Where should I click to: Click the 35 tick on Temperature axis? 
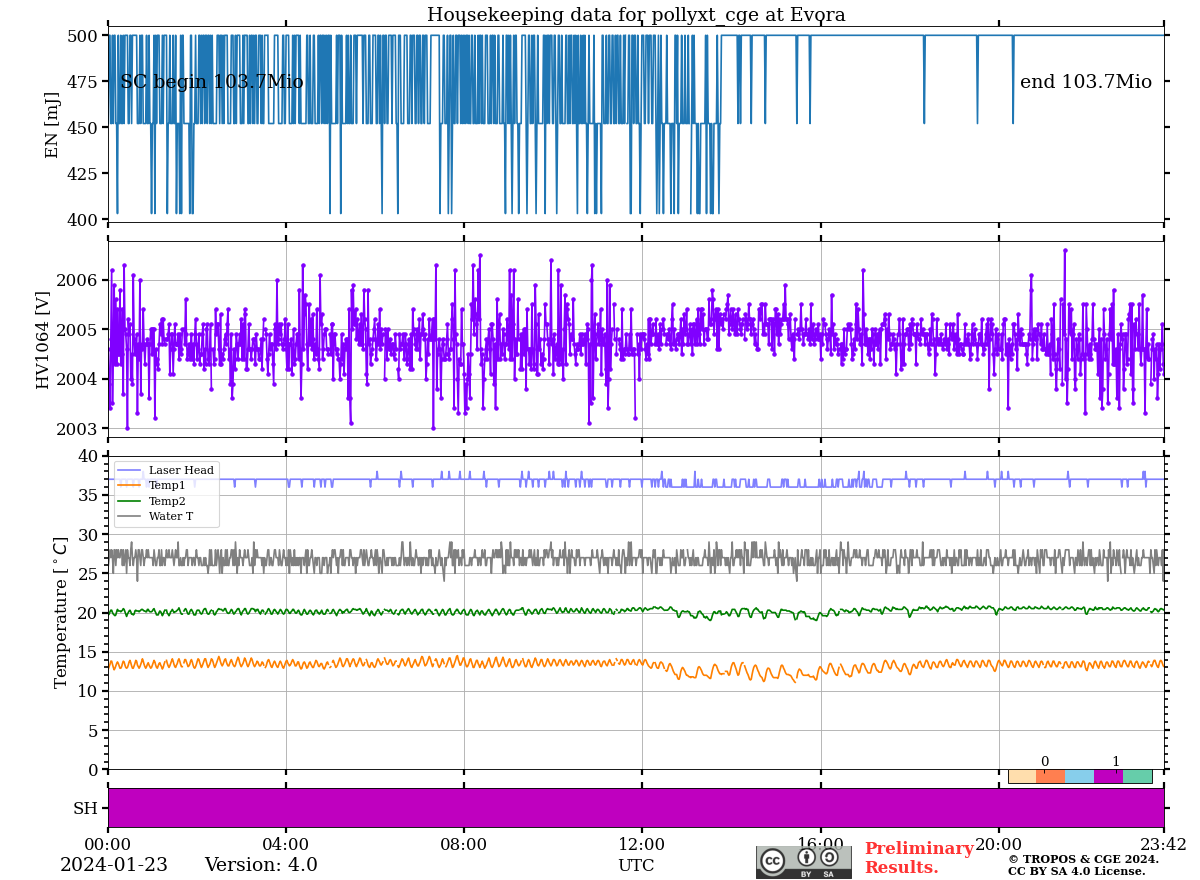(88, 496)
